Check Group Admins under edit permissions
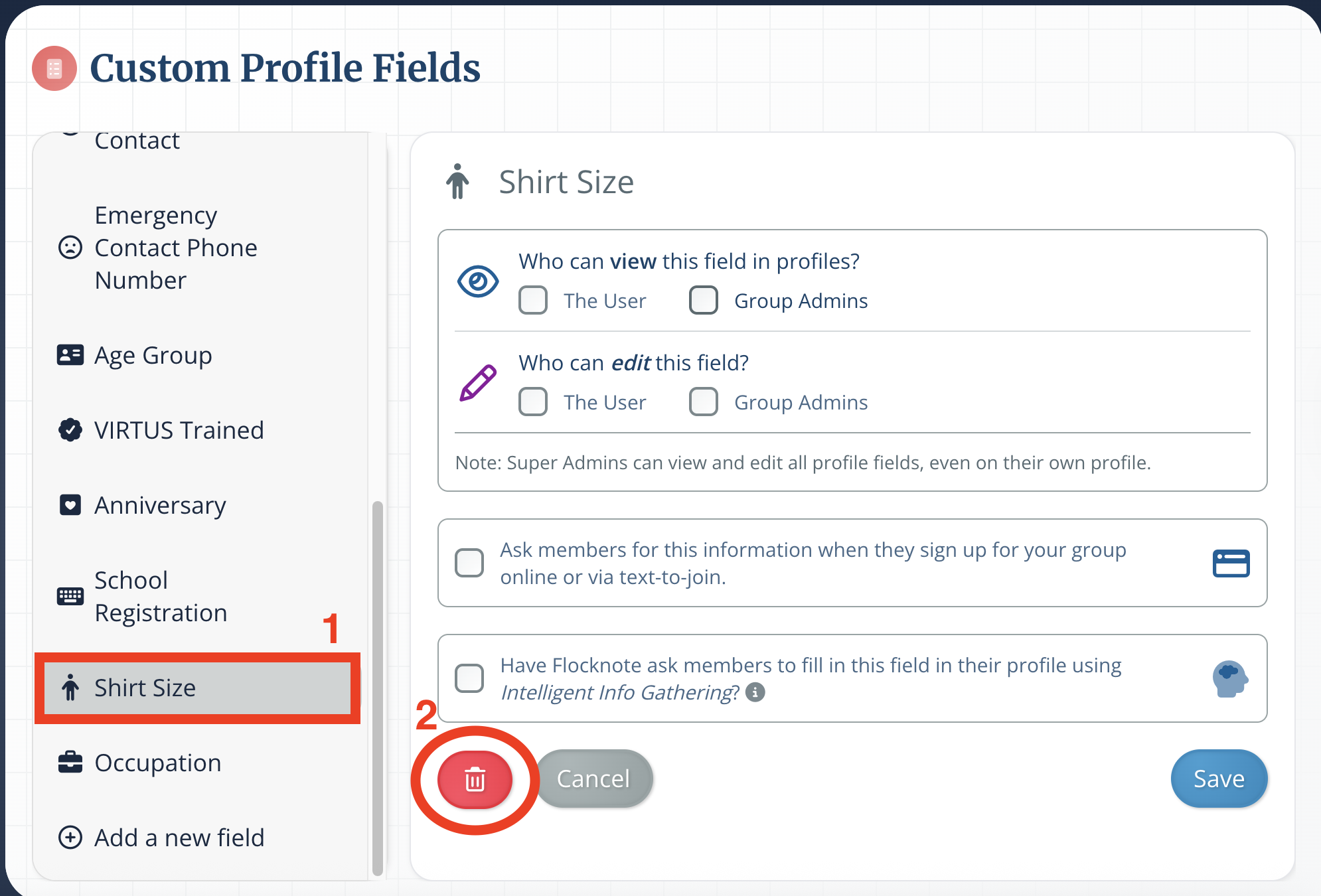 click(x=704, y=402)
